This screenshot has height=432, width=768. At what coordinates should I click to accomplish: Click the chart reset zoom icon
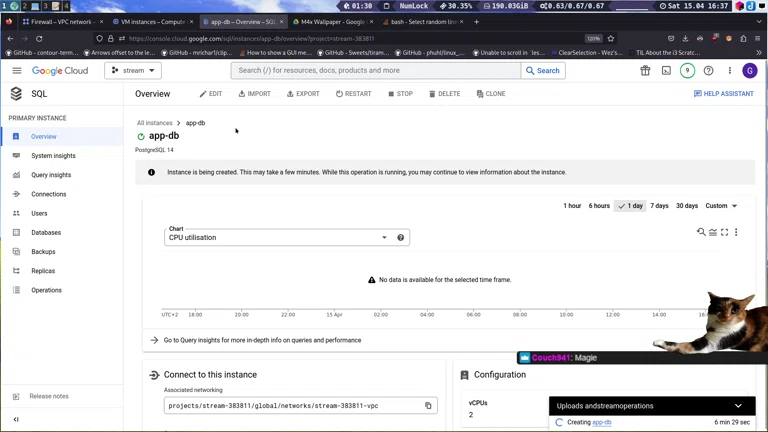701,232
